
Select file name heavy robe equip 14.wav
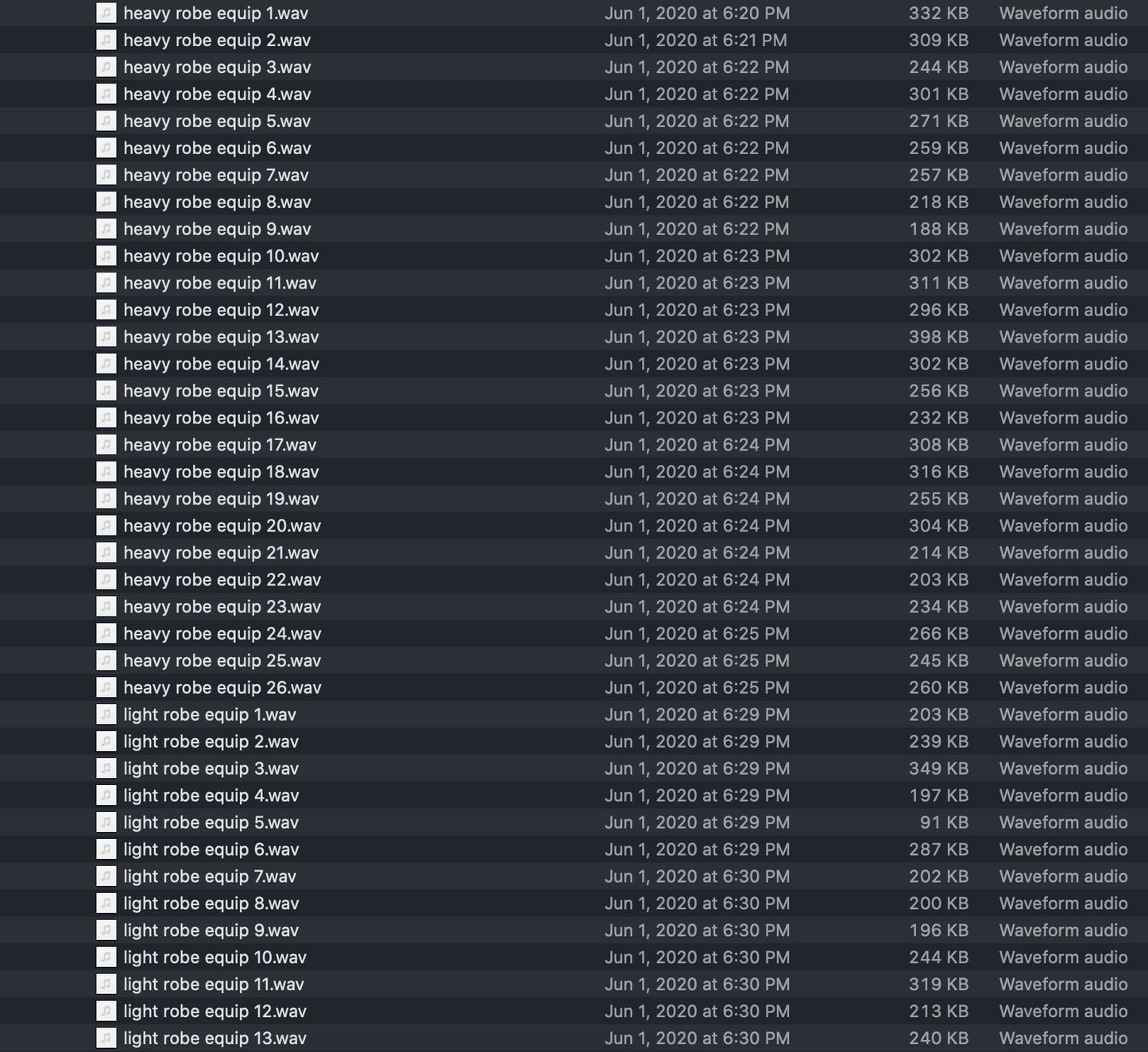tap(221, 365)
